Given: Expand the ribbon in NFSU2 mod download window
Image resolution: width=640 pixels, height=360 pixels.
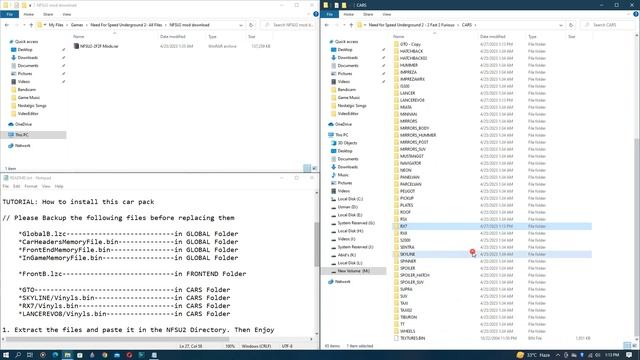Looking at the screenshot, I should tap(309, 14).
